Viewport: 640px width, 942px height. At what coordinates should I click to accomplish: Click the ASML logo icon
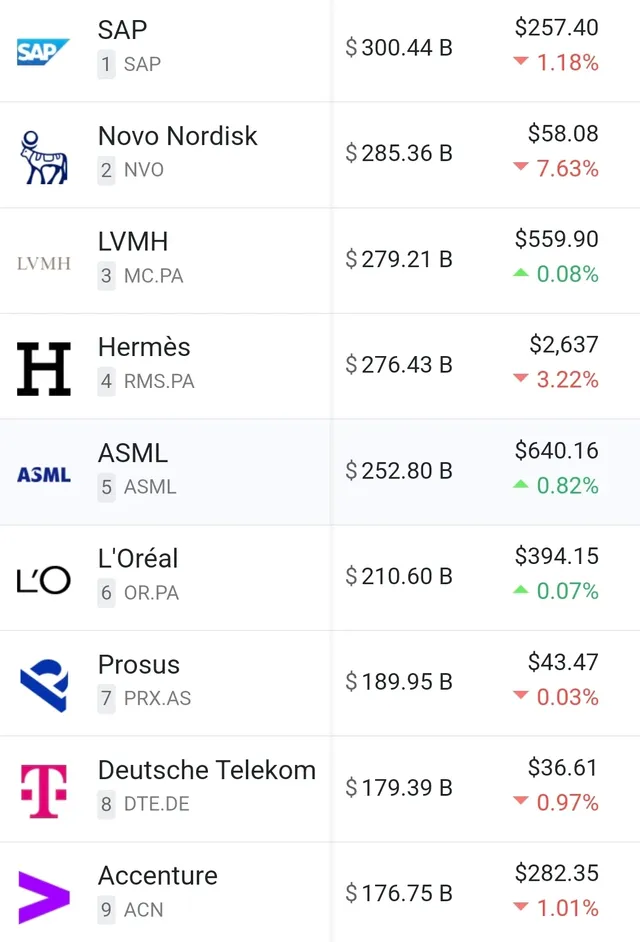click(x=43, y=473)
